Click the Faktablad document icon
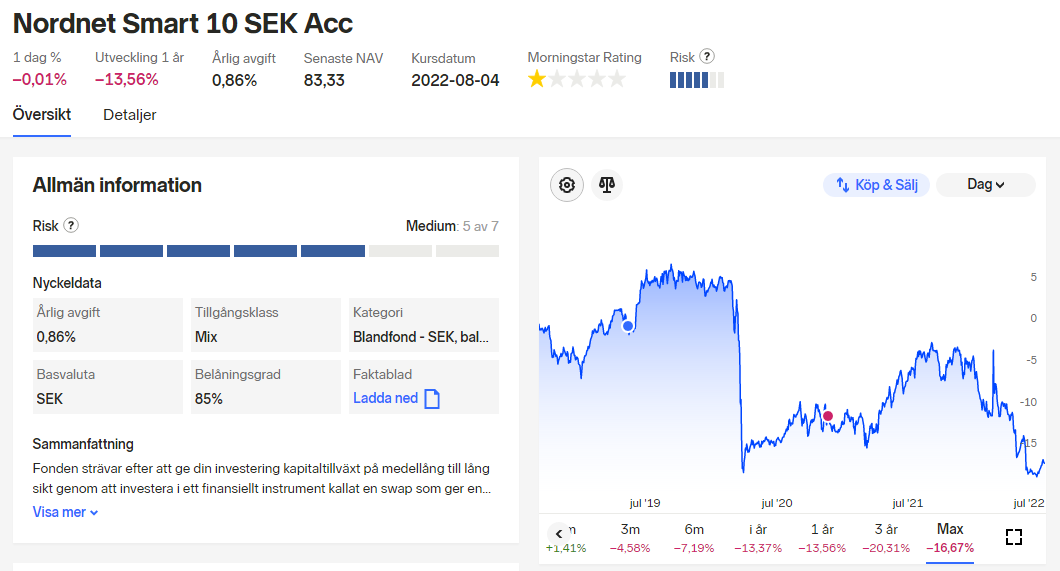This screenshot has width=1060, height=571. 432,399
